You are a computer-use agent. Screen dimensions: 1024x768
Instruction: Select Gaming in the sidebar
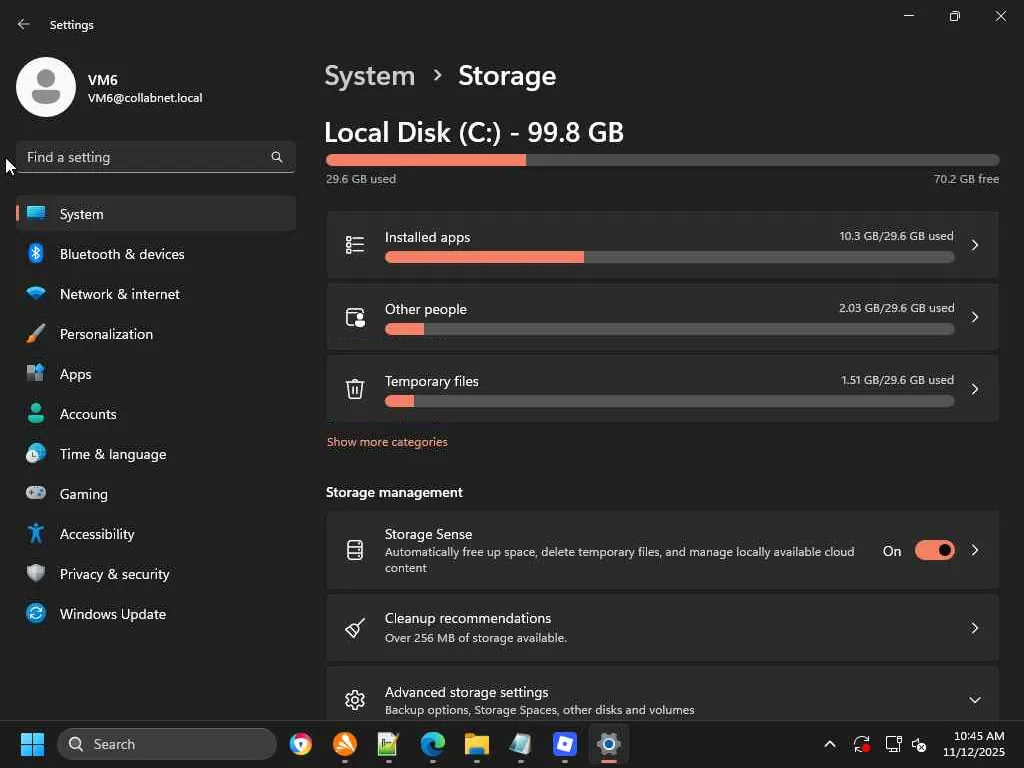pos(84,494)
